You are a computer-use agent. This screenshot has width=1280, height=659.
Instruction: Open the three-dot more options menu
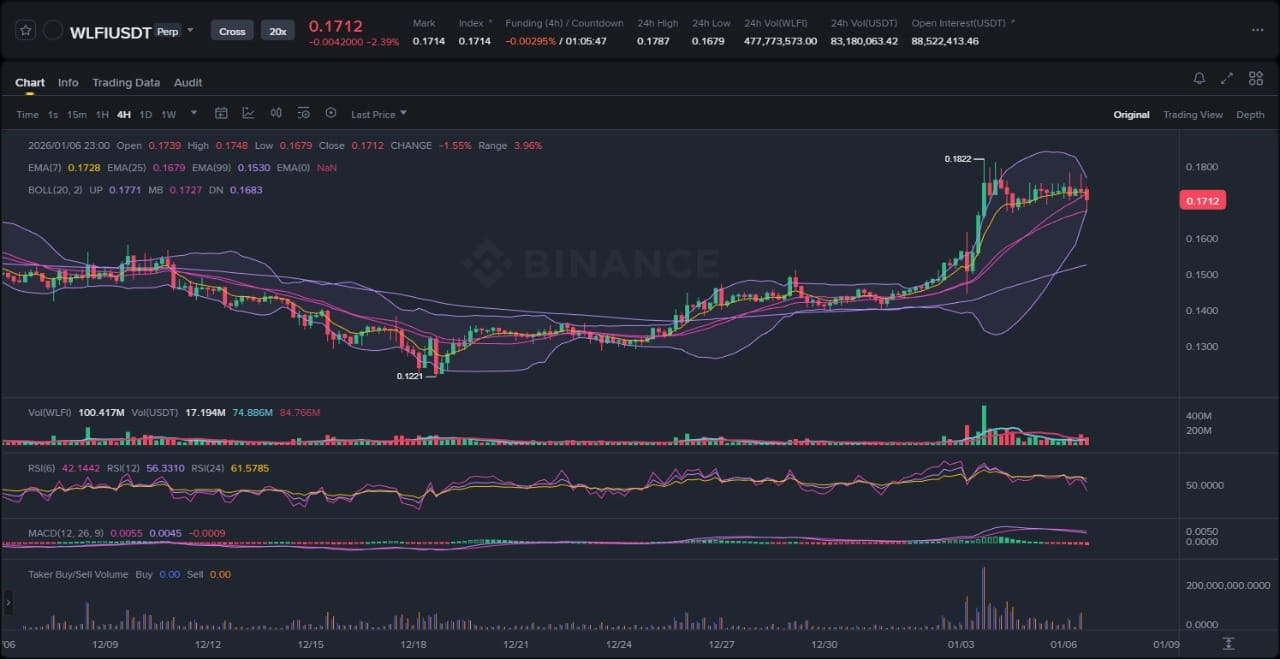click(x=1257, y=31)
